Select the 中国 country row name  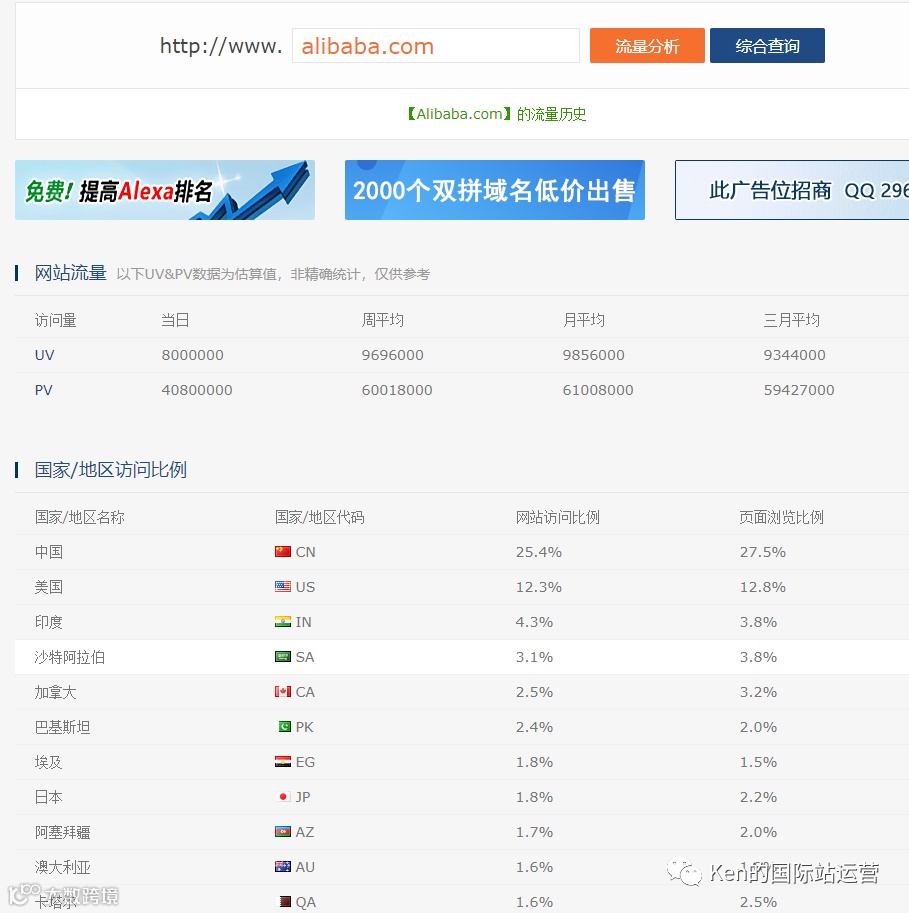point(48,551)
